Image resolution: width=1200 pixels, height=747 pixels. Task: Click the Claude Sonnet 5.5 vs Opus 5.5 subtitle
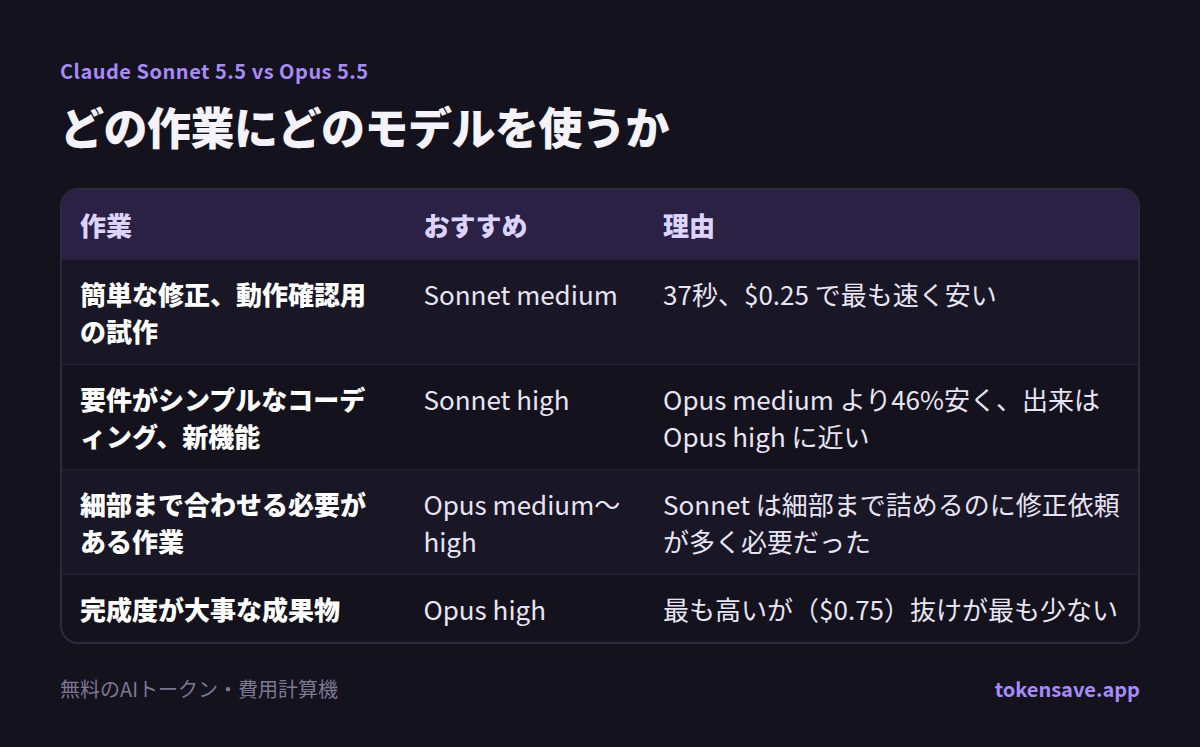click(214, 72)
